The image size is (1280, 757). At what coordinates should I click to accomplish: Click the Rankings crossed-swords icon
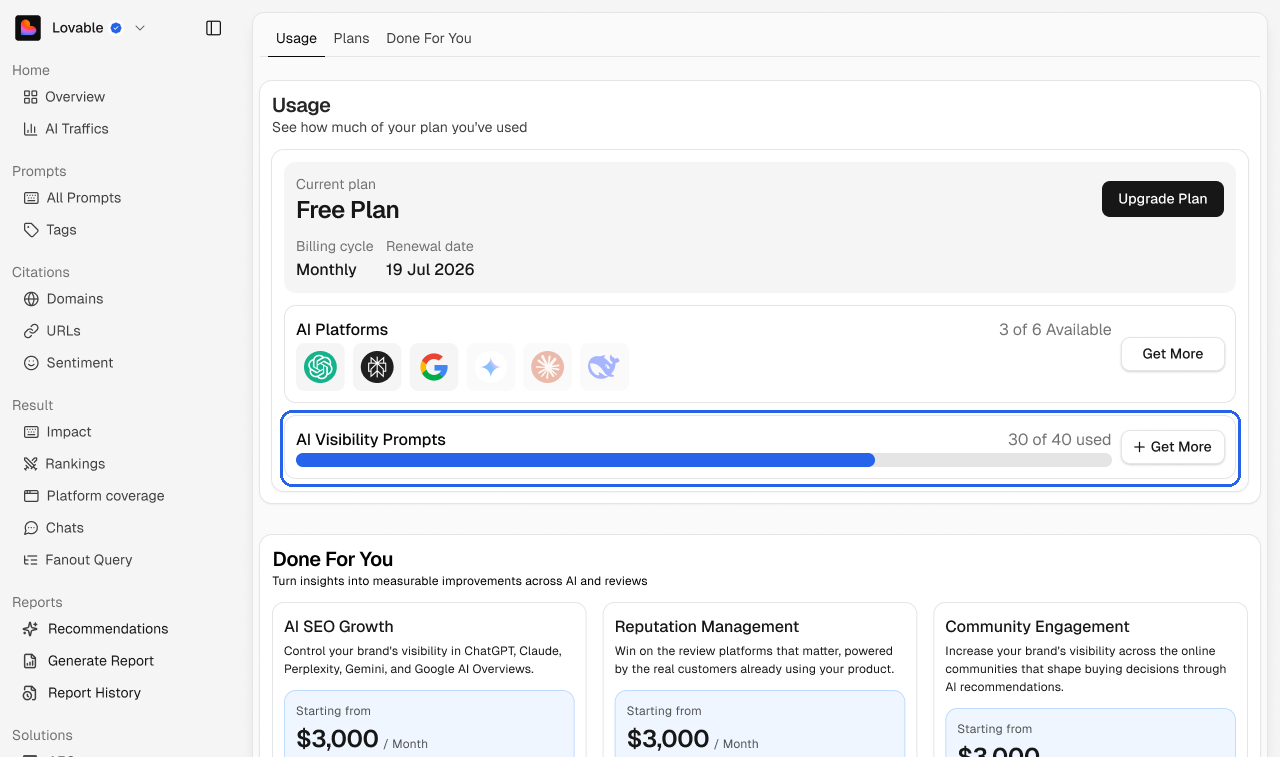click(x=31, y=464)
